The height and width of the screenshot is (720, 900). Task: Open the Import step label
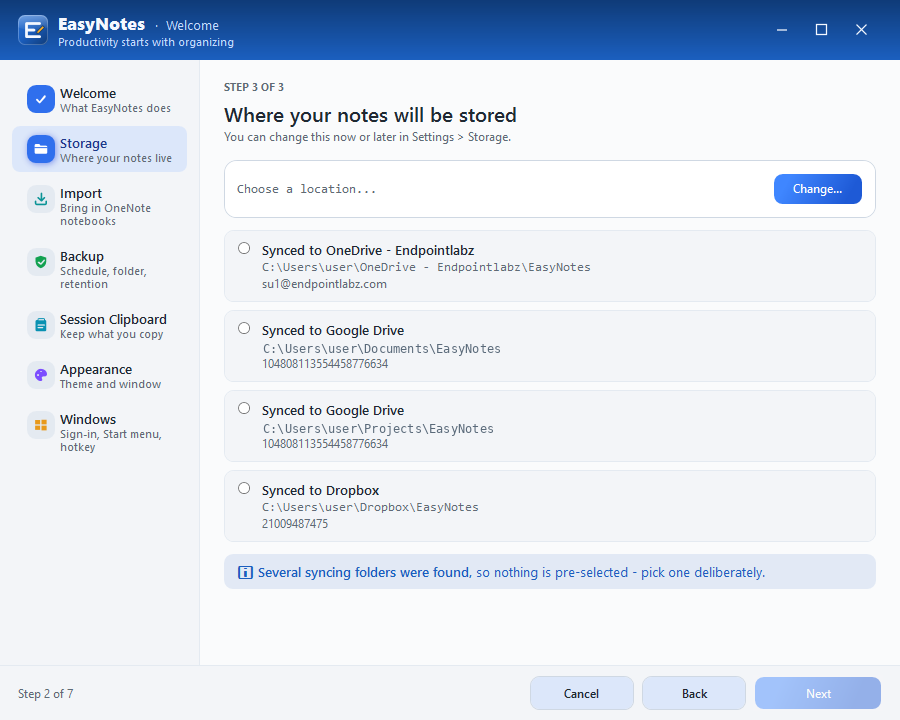81,193
